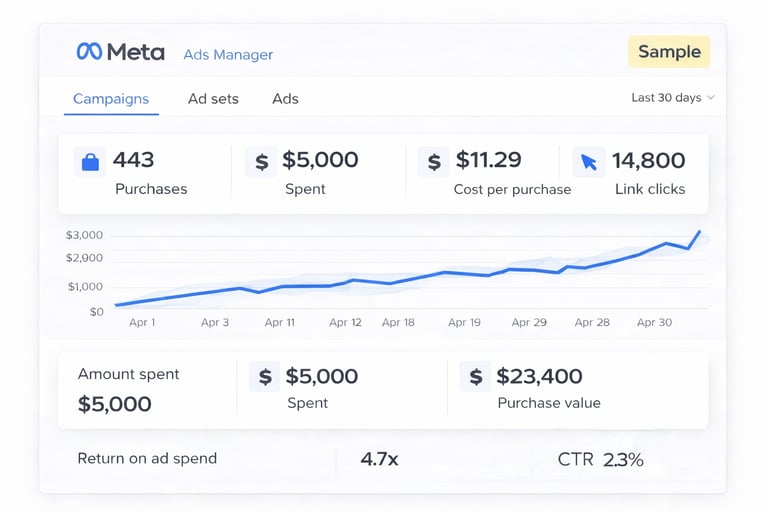This screenshot has height=511, width=768.
Task: Click the cursor arrow Link clicks icon
Action: click(588, 162)
